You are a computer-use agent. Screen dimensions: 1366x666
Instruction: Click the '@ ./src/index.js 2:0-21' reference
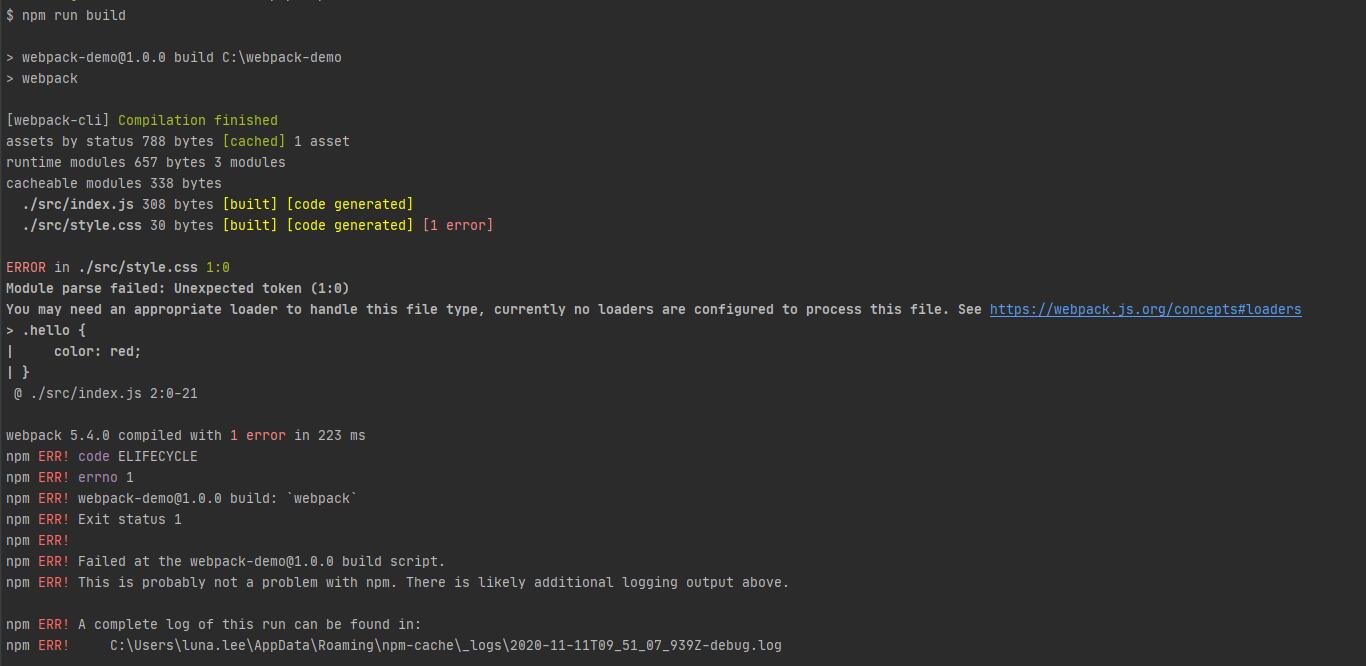tap(105, 394)
